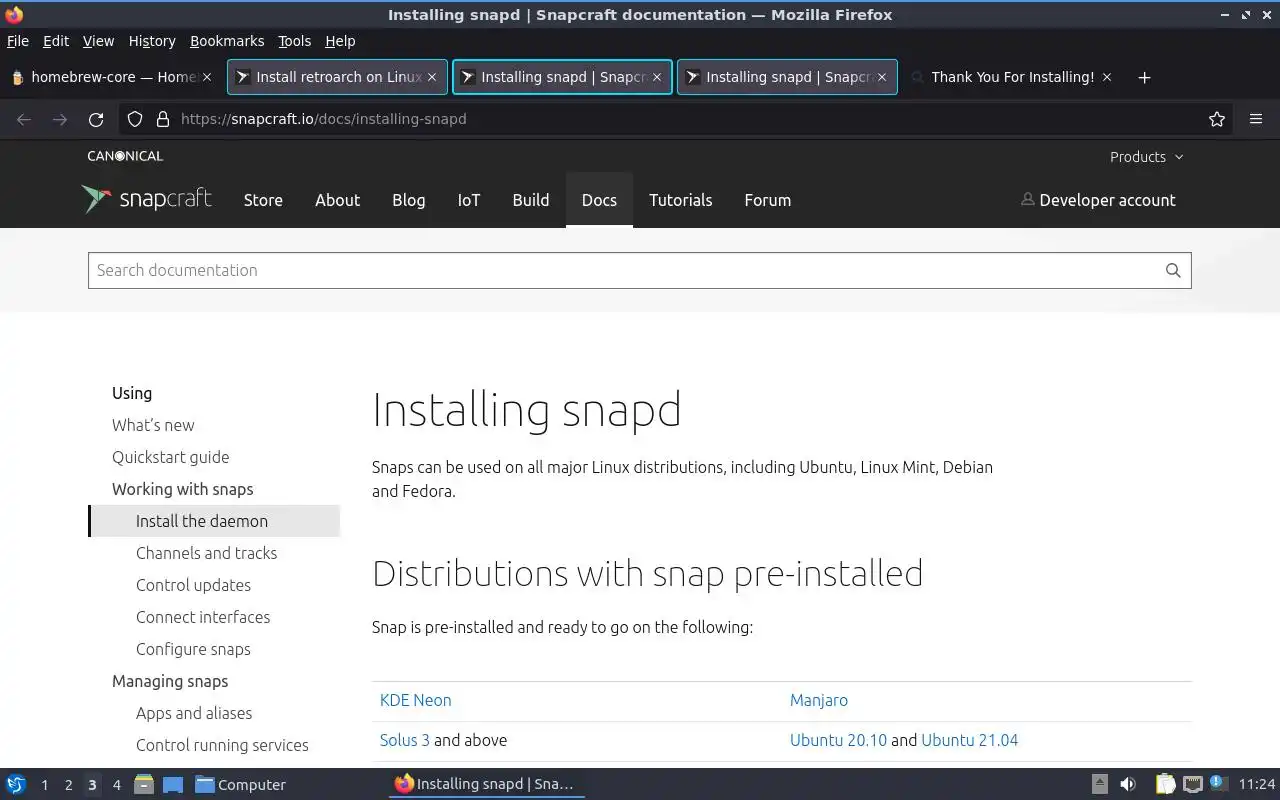Switch to the Install retroarch on Linux tab
Viewport: 1280px width, 800px height.
(336, 77)
